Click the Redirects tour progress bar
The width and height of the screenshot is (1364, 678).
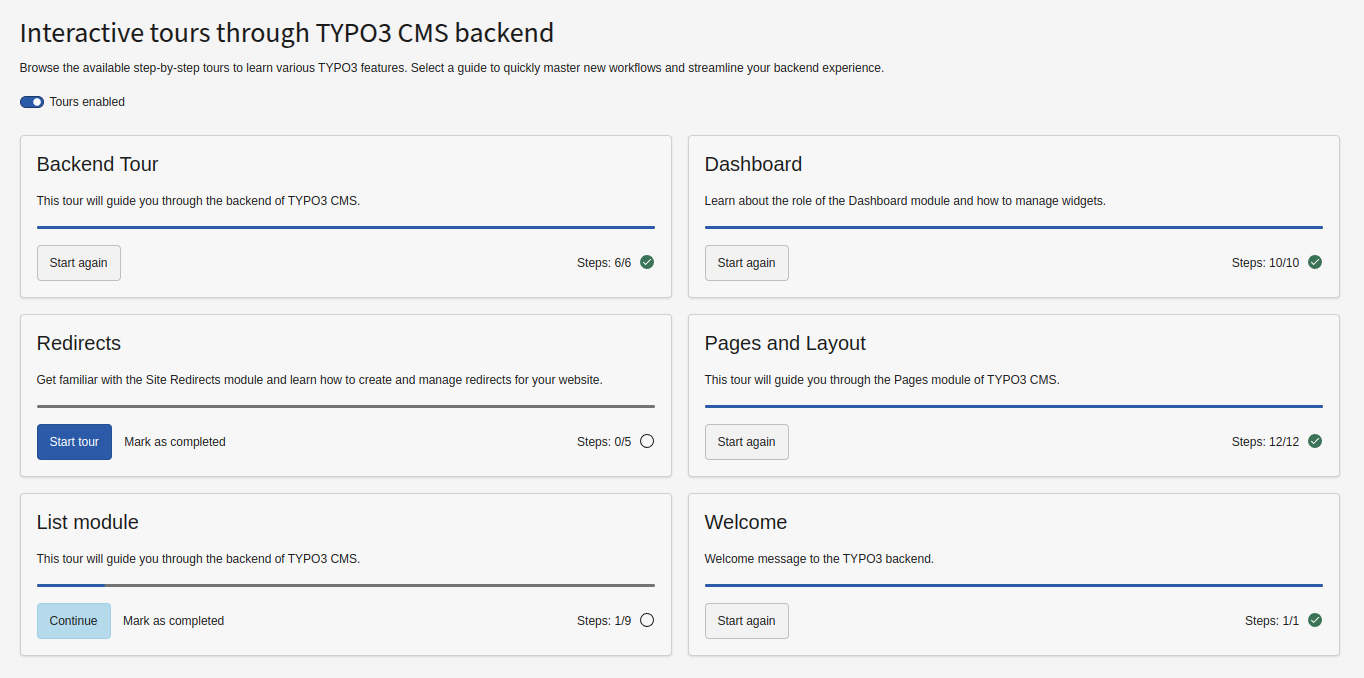click(x=346, y=406)
